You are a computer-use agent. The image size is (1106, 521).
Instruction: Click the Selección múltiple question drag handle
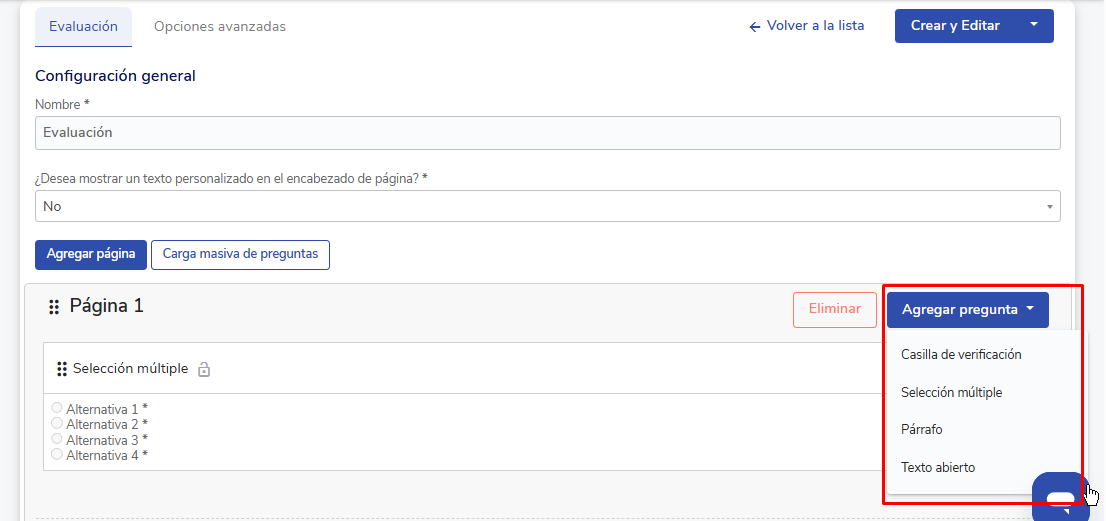(x=62, y=369)
